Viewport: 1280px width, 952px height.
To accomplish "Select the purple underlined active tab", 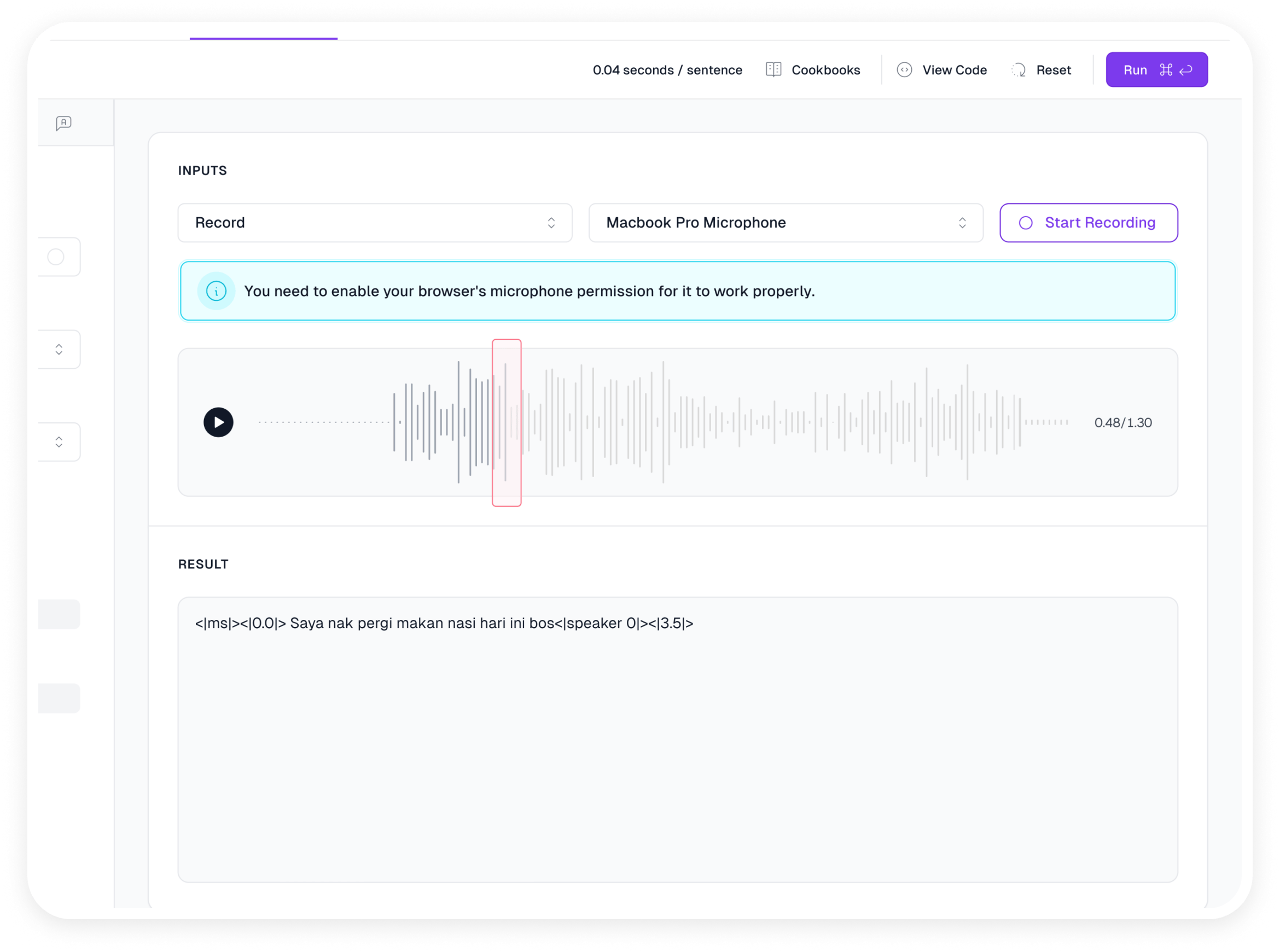I will [263, 36].
